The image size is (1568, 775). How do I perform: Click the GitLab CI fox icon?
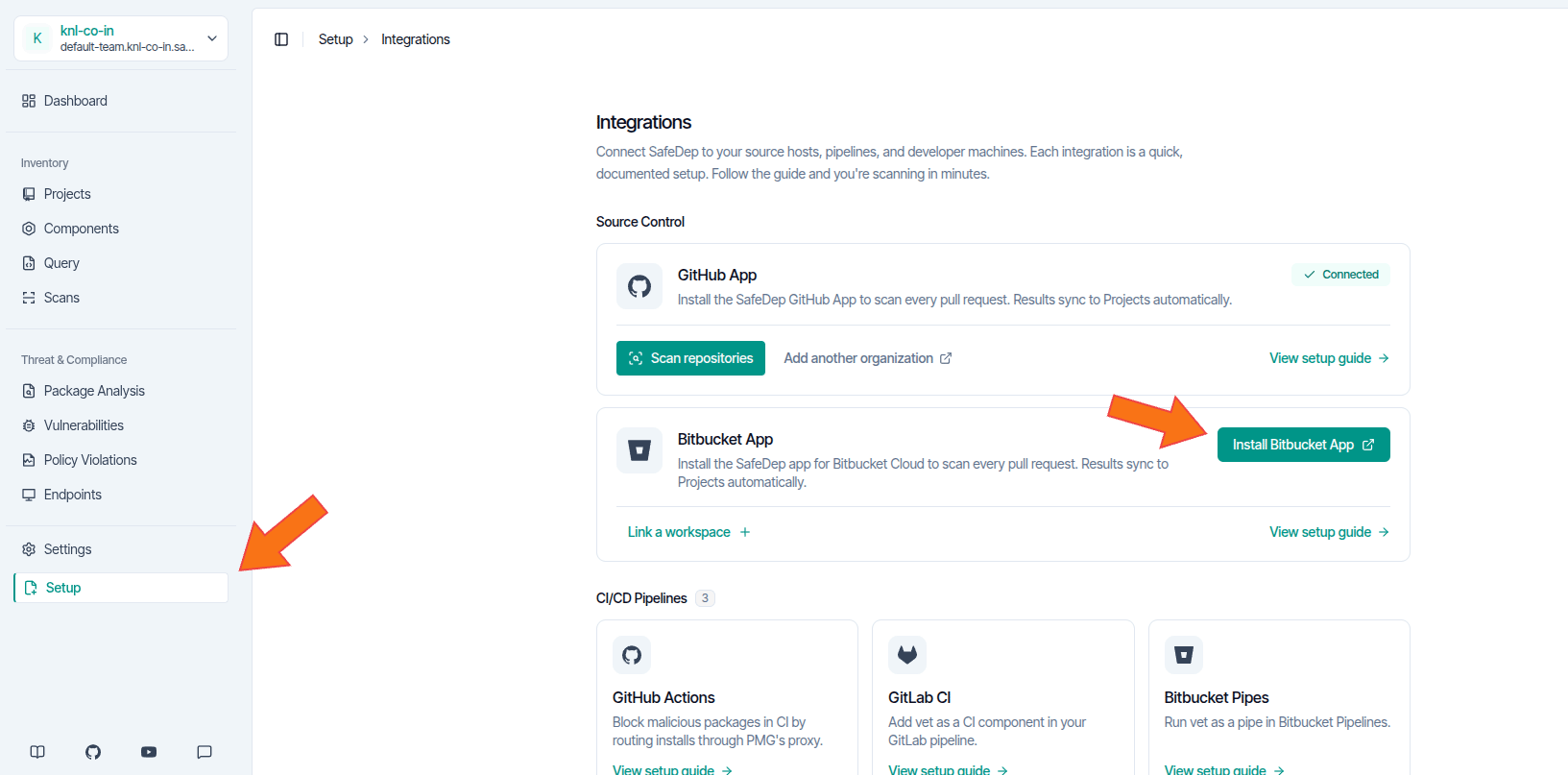907,655
